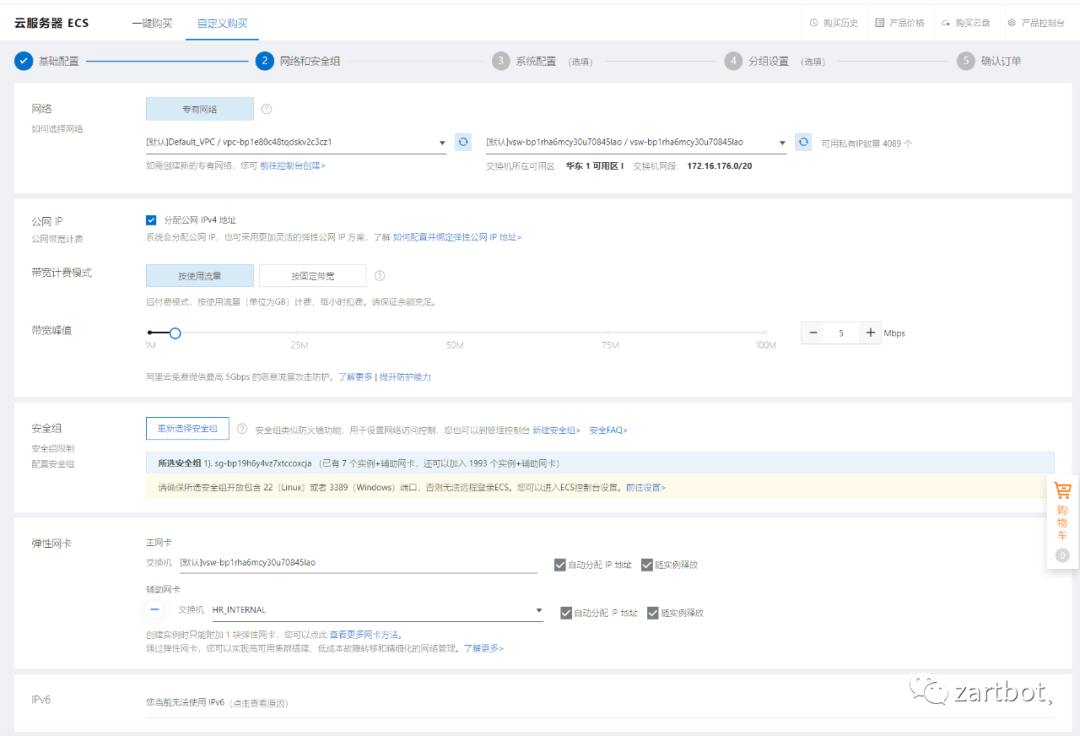Click the bandwidth Mbps value field
Image resolution: width=1080 pixels, height=736 pixels.
point(841,333)
